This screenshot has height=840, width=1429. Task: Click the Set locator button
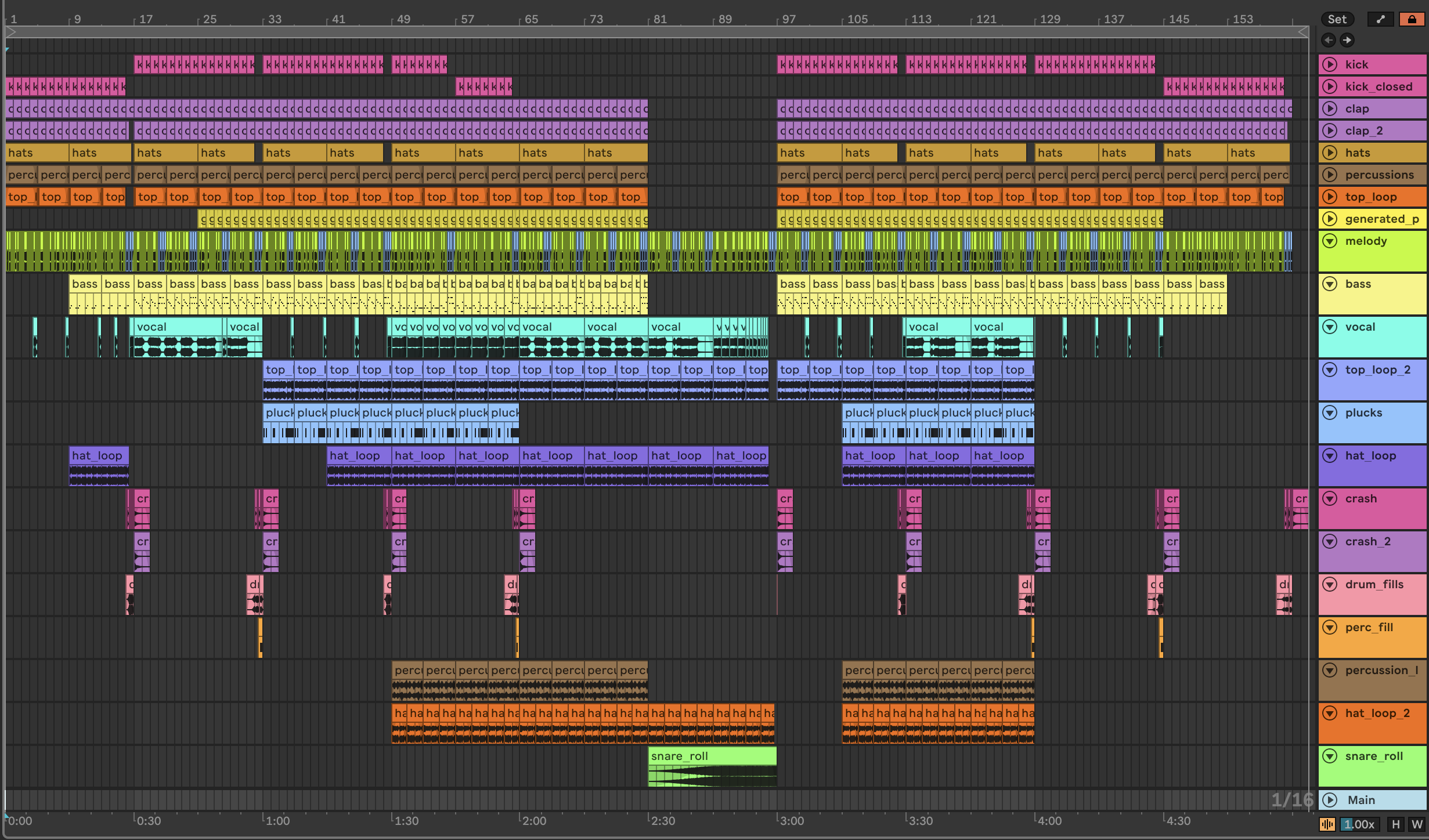tap(1337, 19)
